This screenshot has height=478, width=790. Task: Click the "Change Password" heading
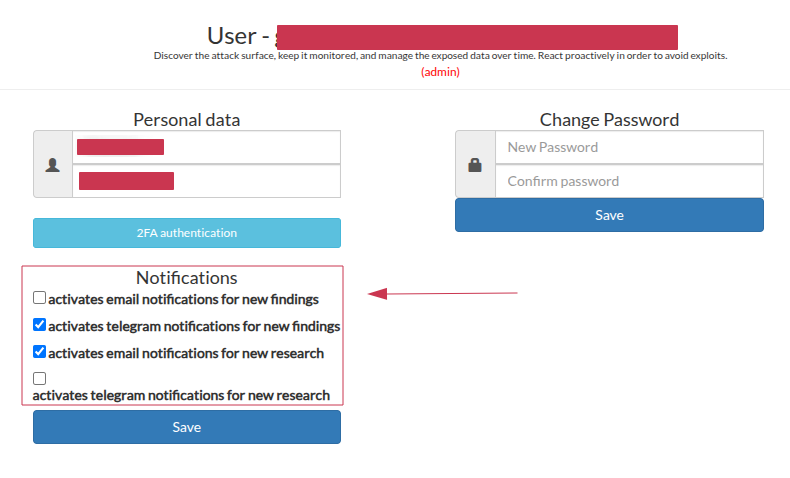(x=609, y=120)
